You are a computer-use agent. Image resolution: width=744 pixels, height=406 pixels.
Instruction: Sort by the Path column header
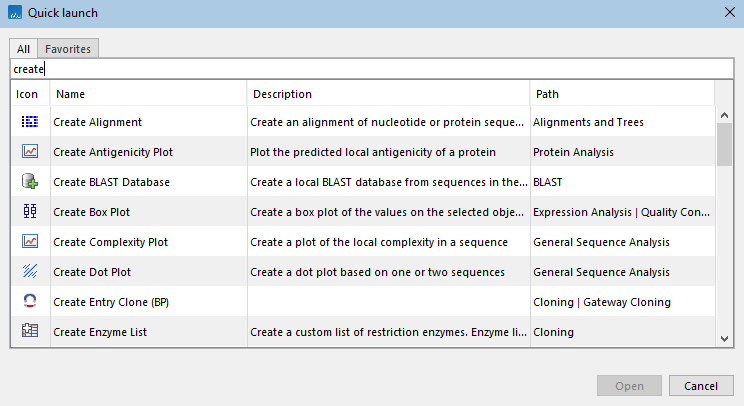click(622, 94)
